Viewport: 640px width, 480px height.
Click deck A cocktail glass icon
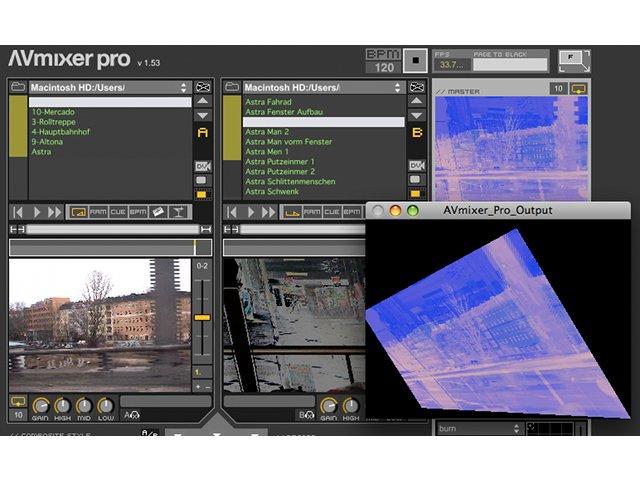pyautogui.click(x=178, y=212)
